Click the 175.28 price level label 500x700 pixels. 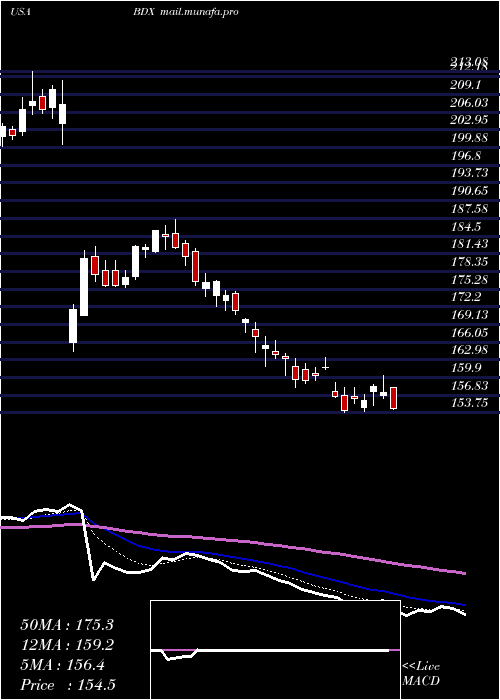[469, 279]
